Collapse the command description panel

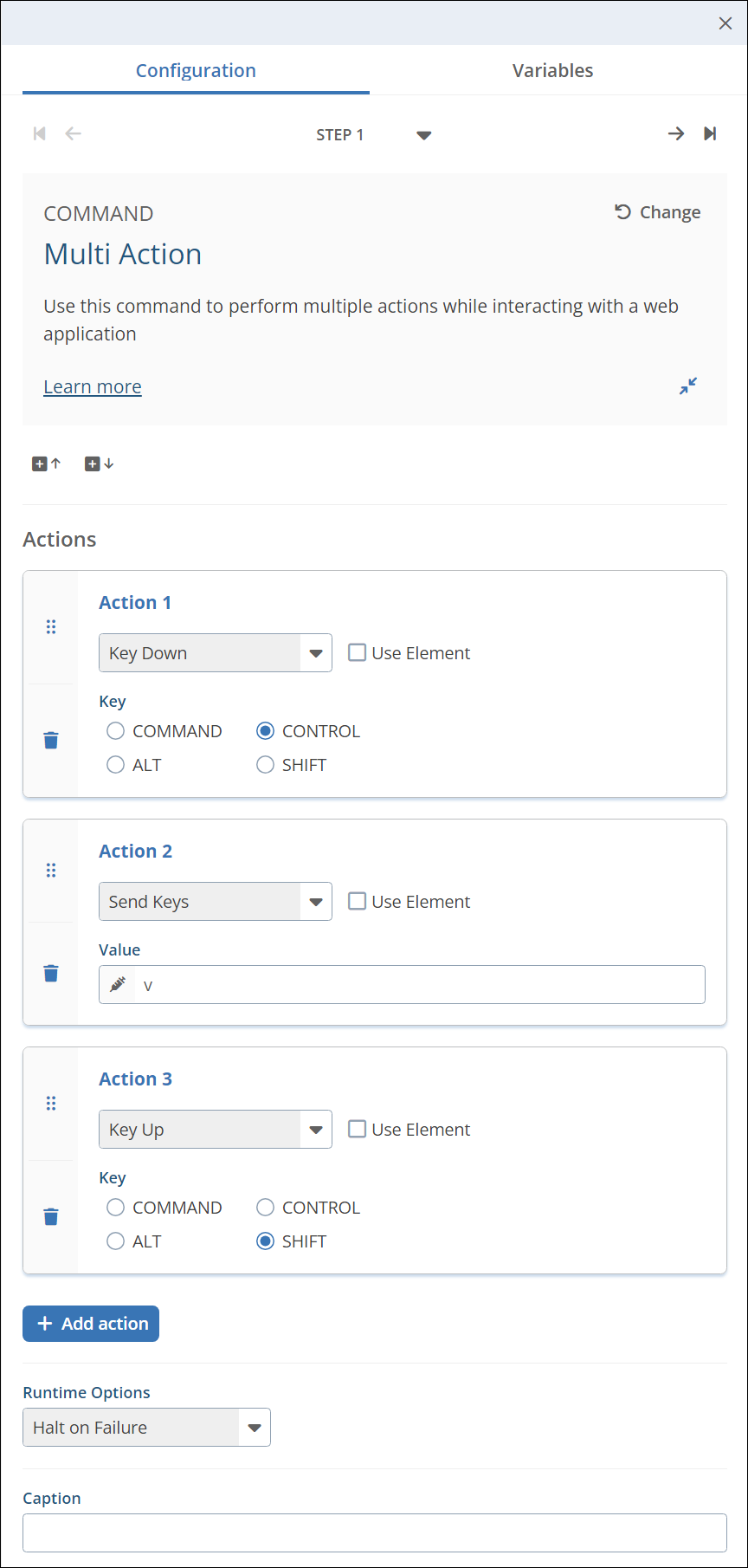click(688, 386)
